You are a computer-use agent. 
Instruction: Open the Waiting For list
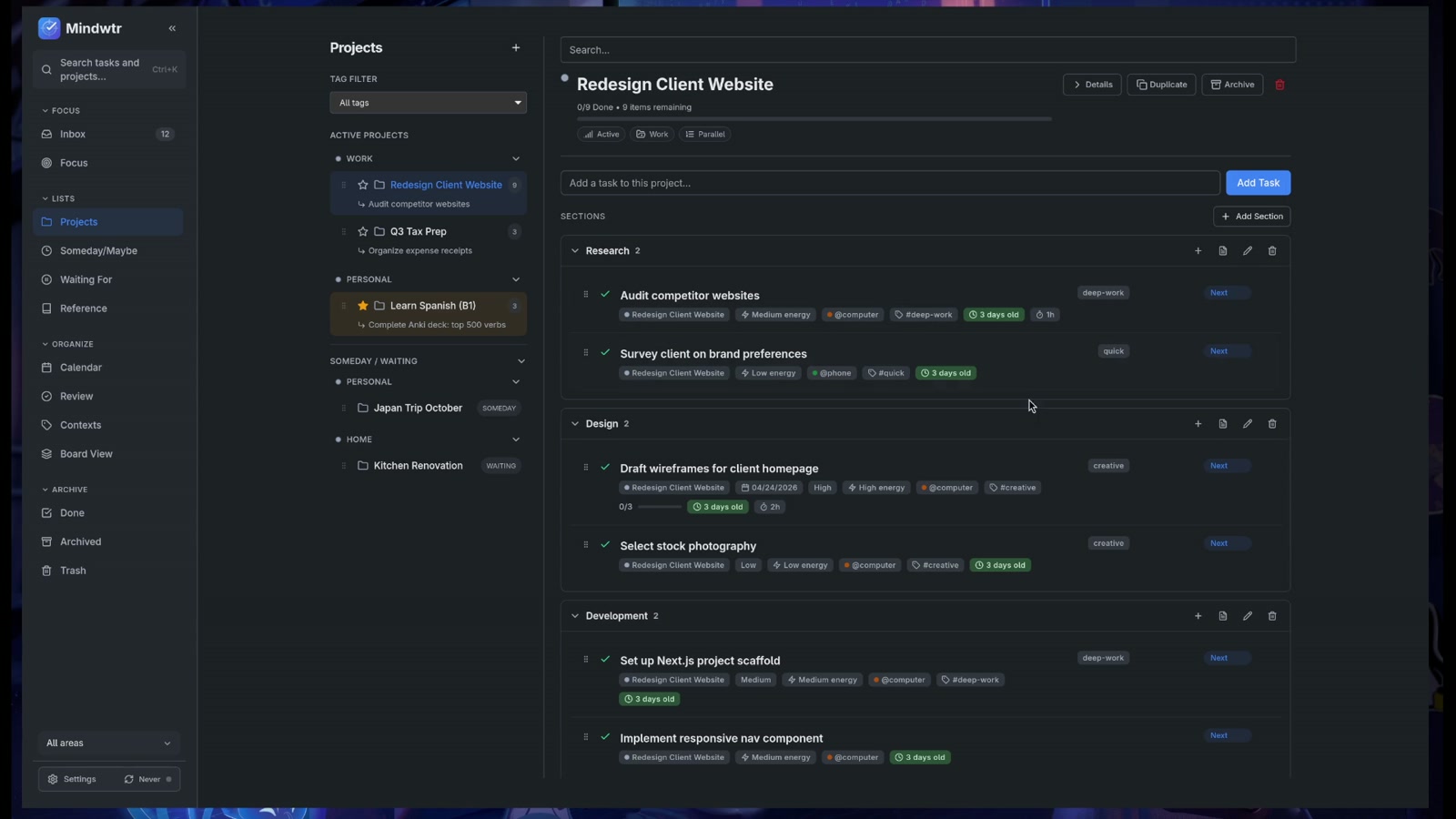pyautogui.click(x=108, y=279)
